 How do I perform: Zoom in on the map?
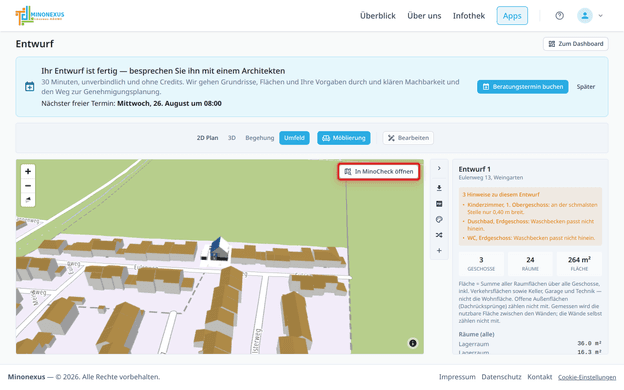pyautogui.click(x=28, y=172)
